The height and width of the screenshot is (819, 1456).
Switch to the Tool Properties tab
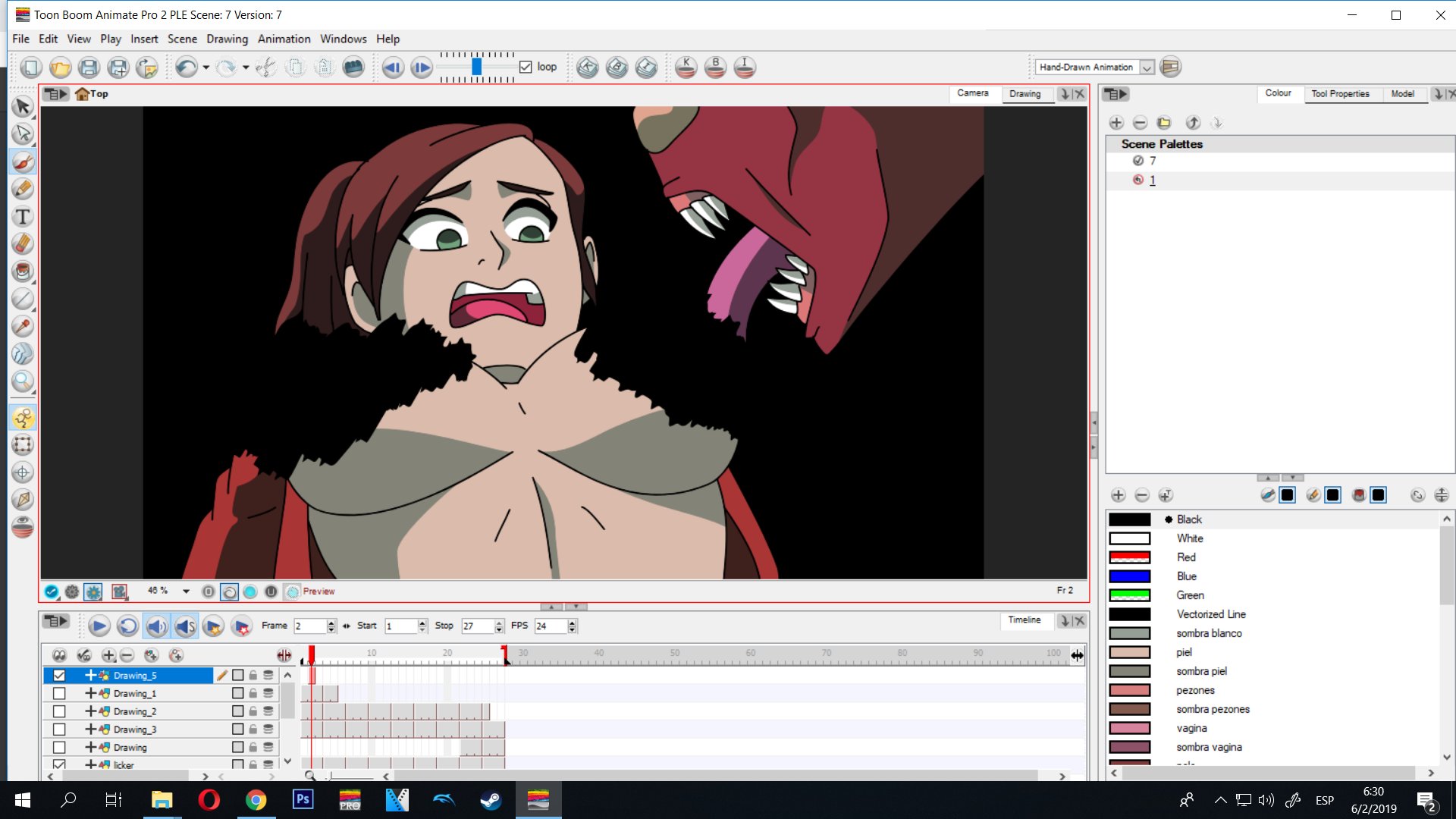(1340, 94)
